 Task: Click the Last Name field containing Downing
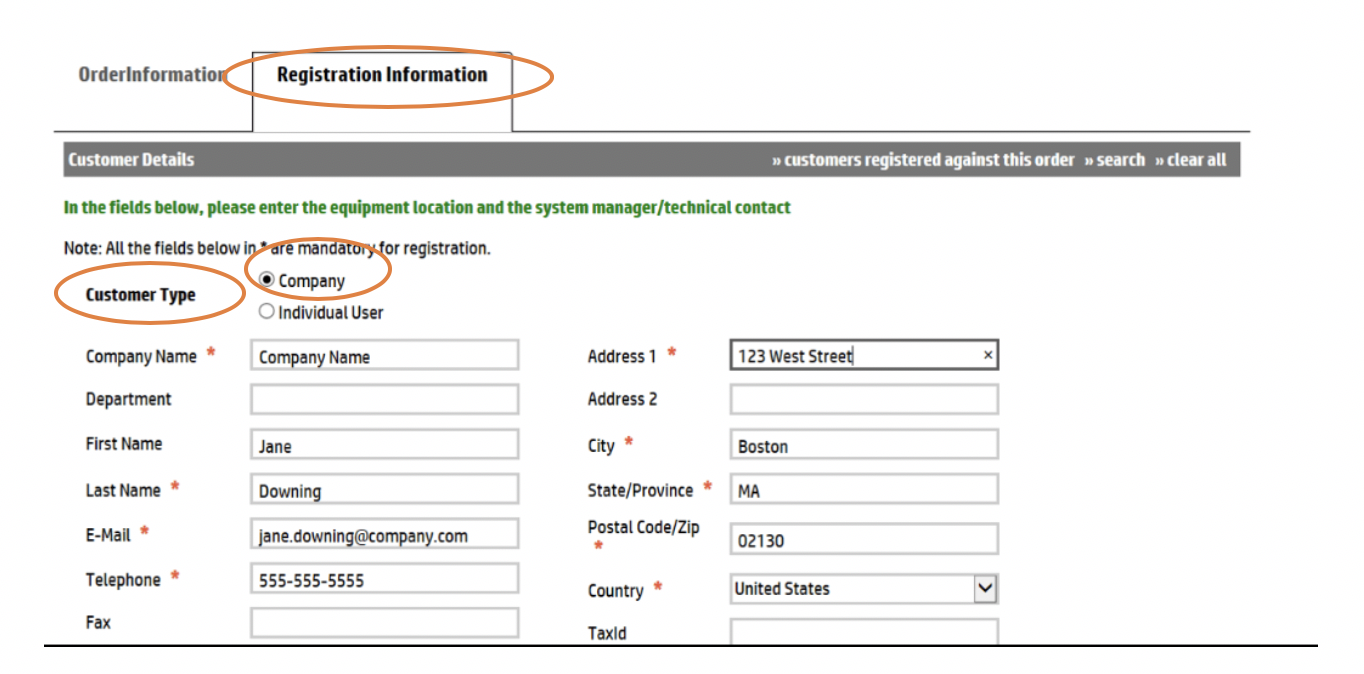[x=385, y=490]
